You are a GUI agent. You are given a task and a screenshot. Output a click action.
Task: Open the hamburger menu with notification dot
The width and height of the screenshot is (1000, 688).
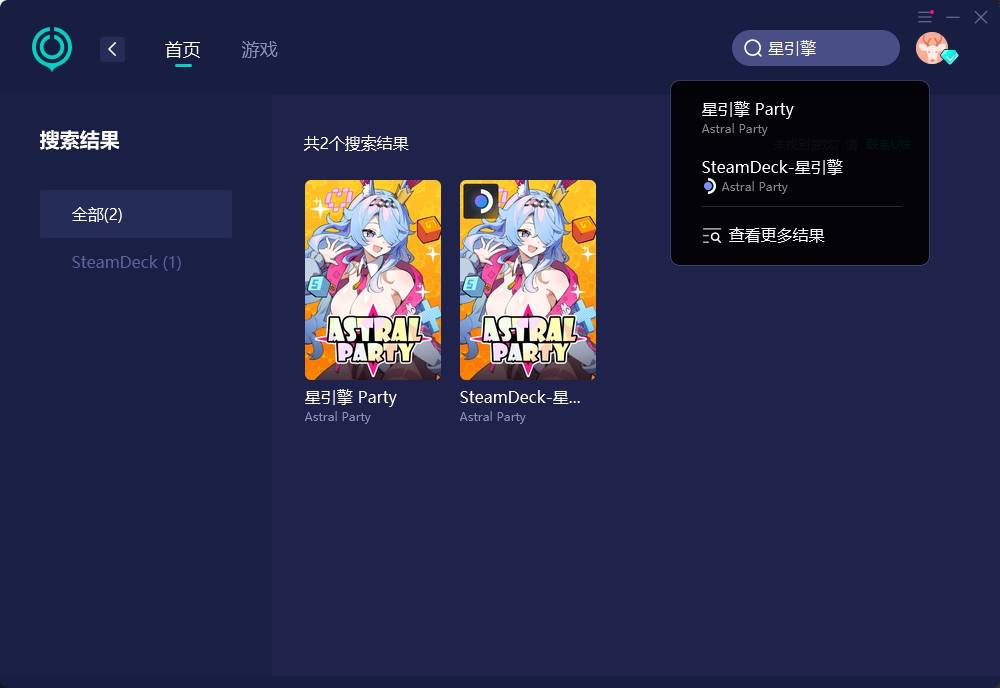tap(925, 17)
